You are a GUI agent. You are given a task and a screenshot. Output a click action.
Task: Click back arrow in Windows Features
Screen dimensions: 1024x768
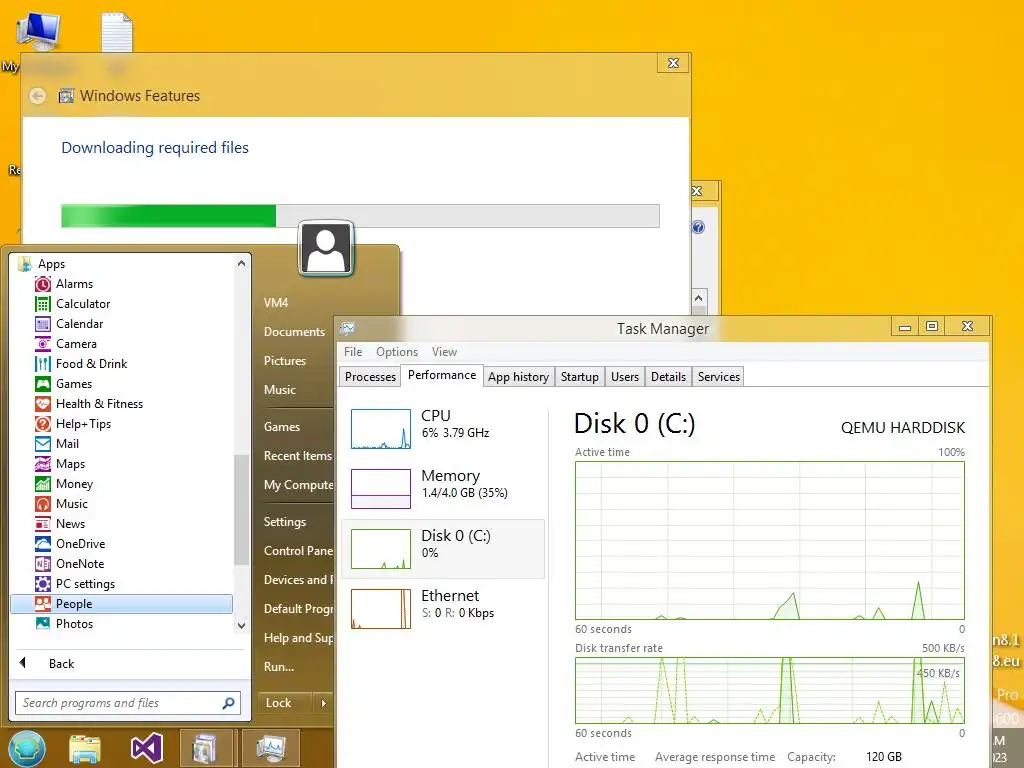click(38, 96)
